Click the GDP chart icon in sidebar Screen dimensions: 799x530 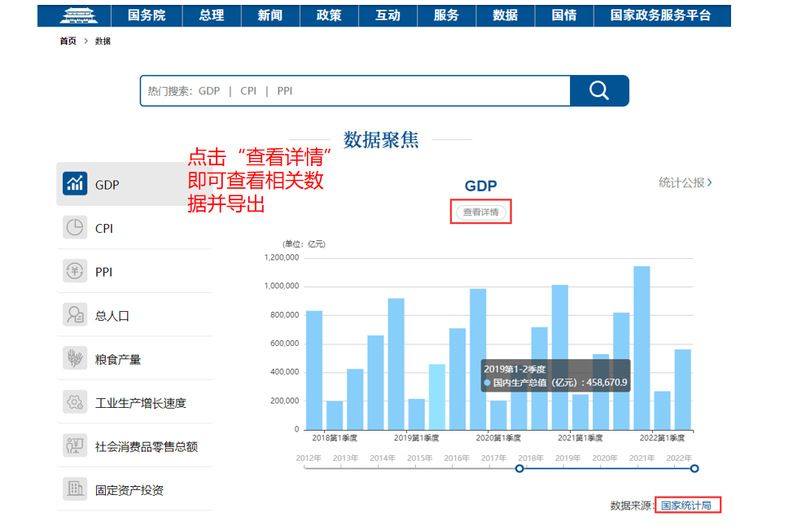point(75,184)
